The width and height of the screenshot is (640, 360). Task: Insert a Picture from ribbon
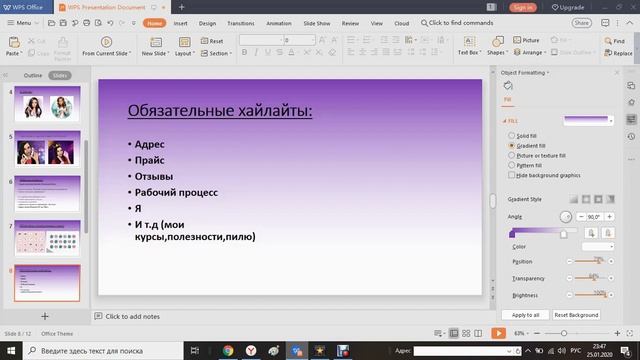pyautogui.click(x=527, y=40)
